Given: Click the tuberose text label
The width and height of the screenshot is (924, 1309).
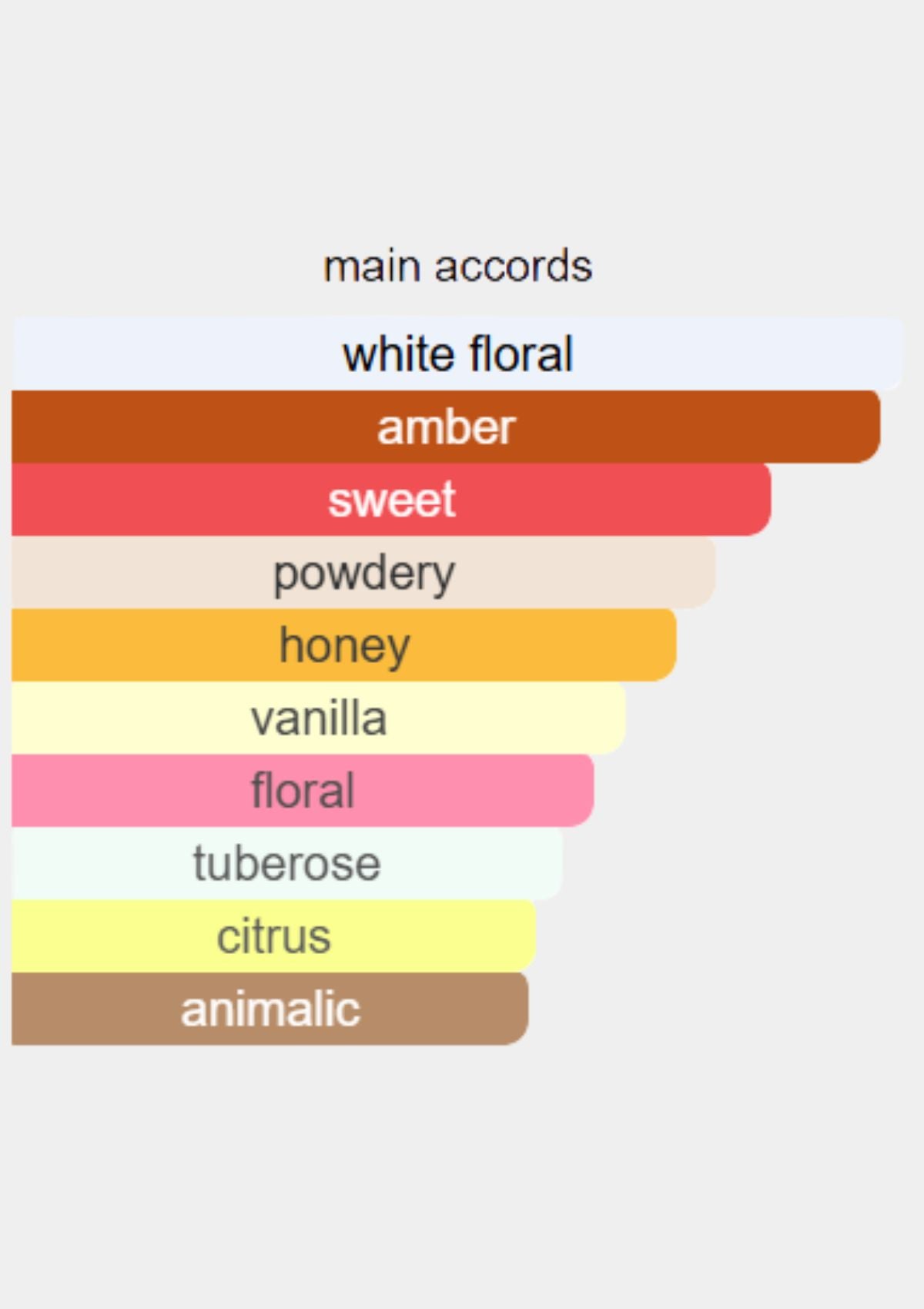Looking at the screenshot, I should click(x=286, y=863).
